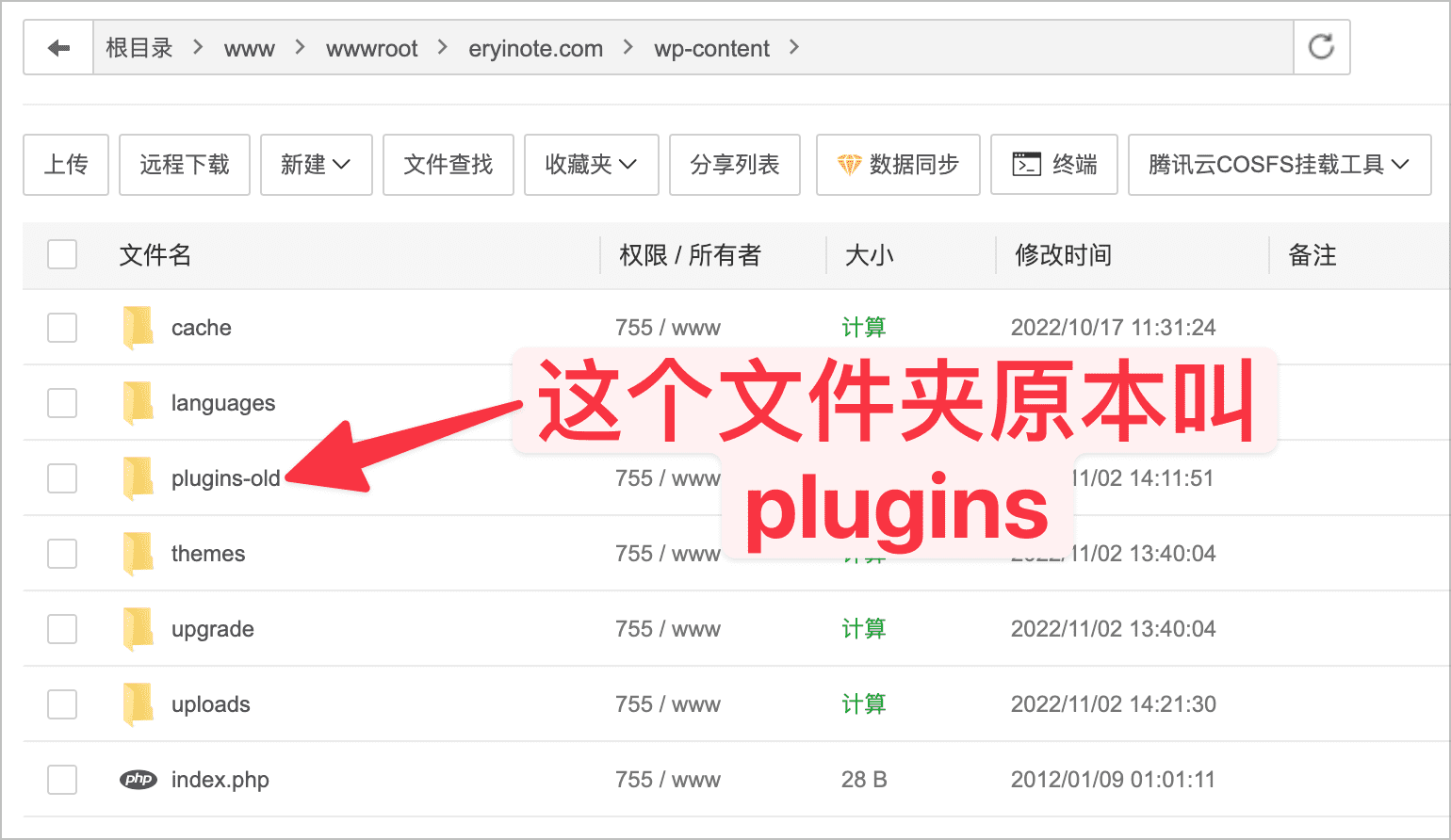1451x840 pixels.
Task: Check the uploads row checkbox
Action: [62, 704]
